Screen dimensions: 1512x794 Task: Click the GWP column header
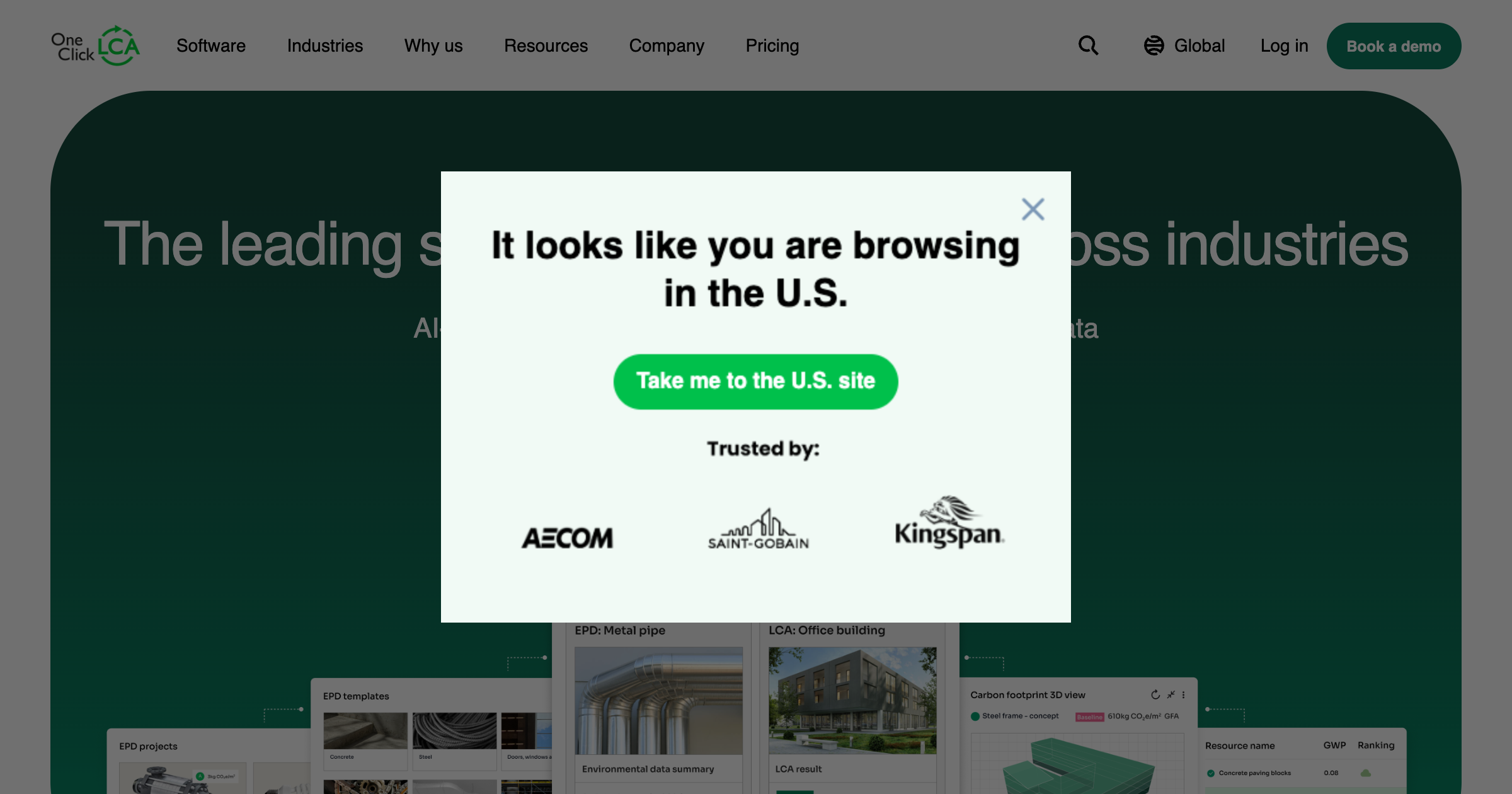click(1334, 745)
